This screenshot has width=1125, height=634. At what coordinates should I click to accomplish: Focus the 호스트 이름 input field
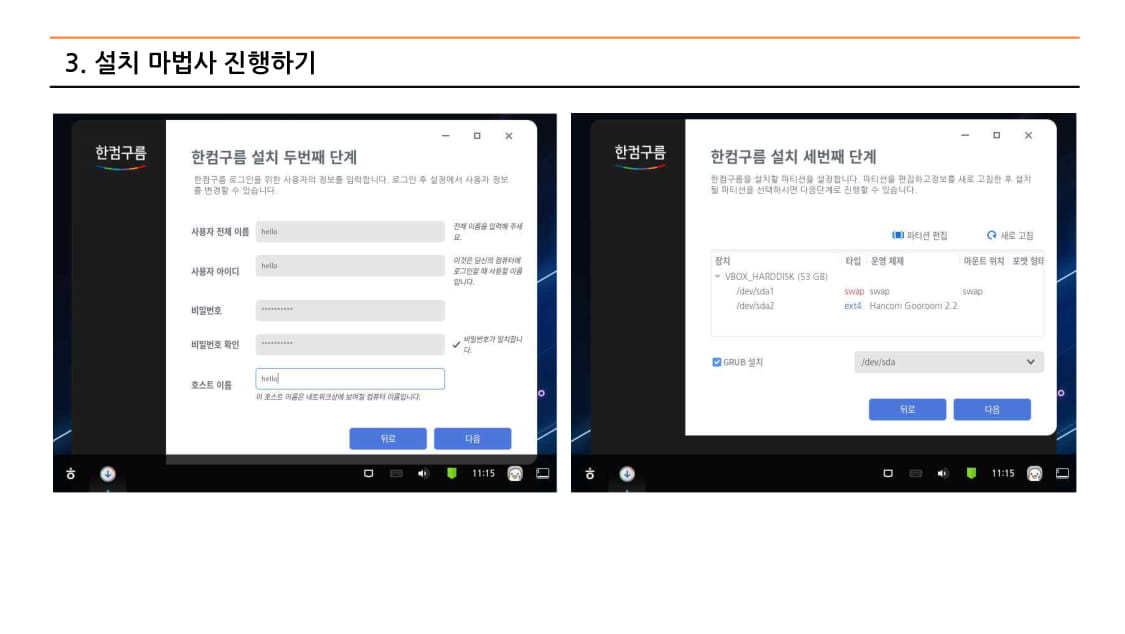click(350, 379)
